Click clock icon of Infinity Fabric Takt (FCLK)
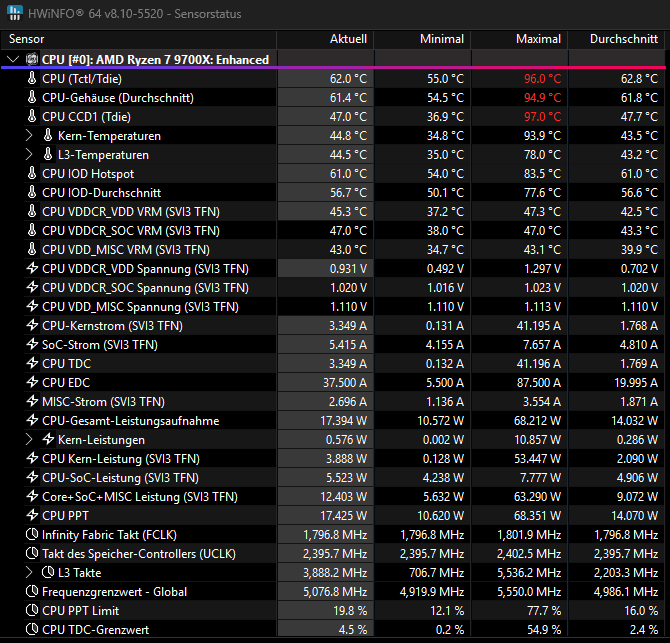Screen dimensions: 670x643 coord(32,534)
